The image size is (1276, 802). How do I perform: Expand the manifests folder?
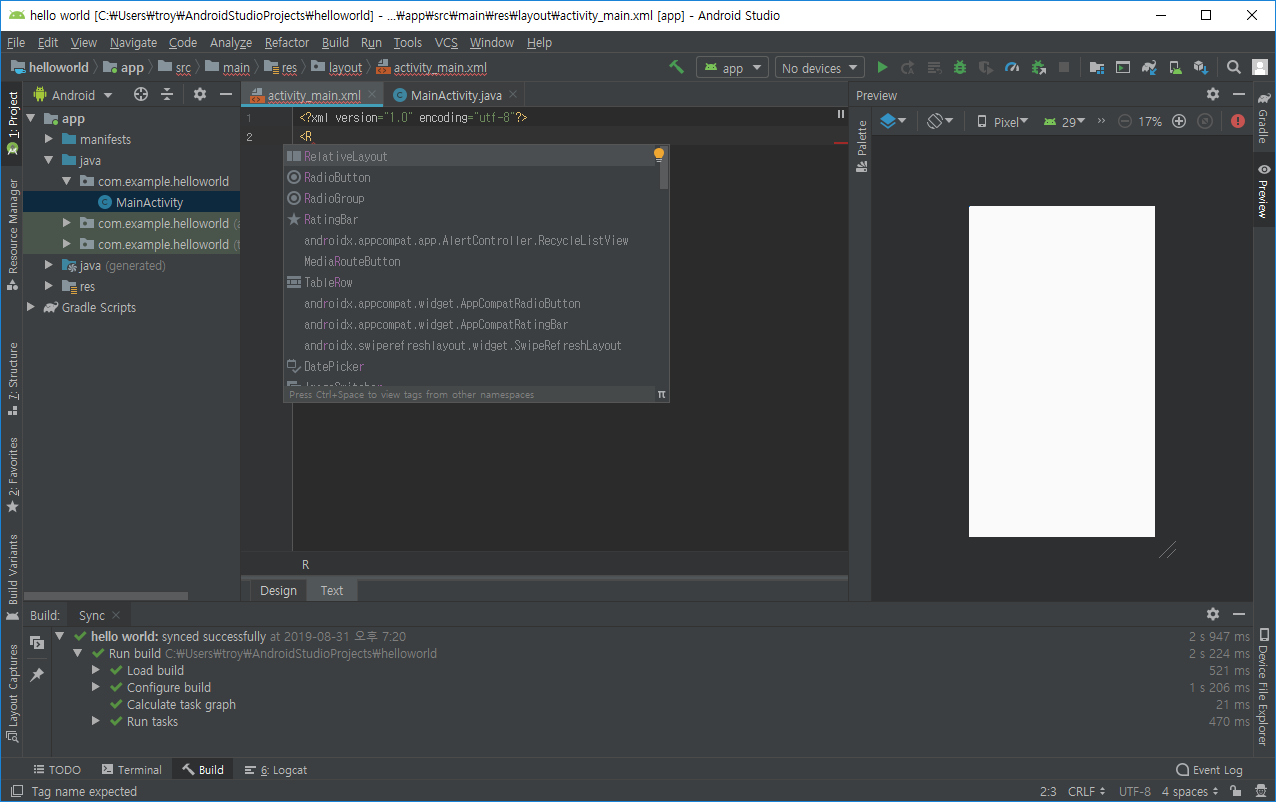point(49,139)
